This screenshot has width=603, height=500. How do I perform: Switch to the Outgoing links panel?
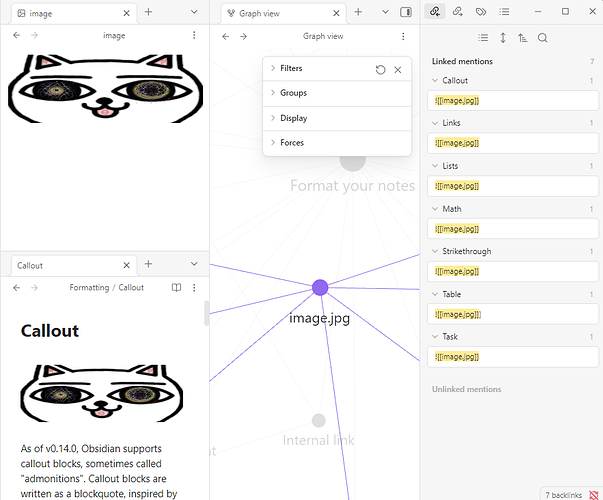(x=457, y=12)
